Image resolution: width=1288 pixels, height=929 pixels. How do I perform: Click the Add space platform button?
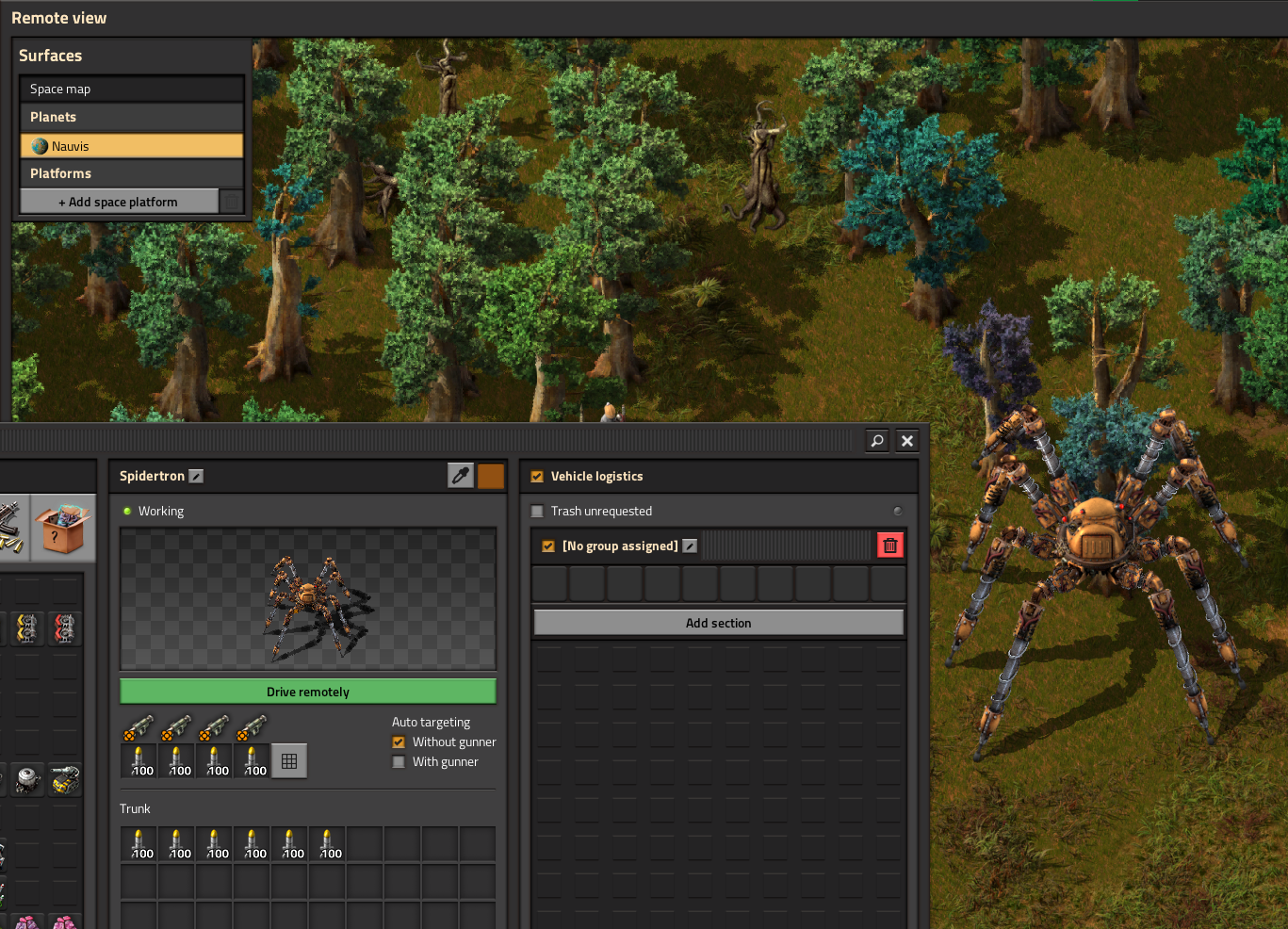[119, 202]
